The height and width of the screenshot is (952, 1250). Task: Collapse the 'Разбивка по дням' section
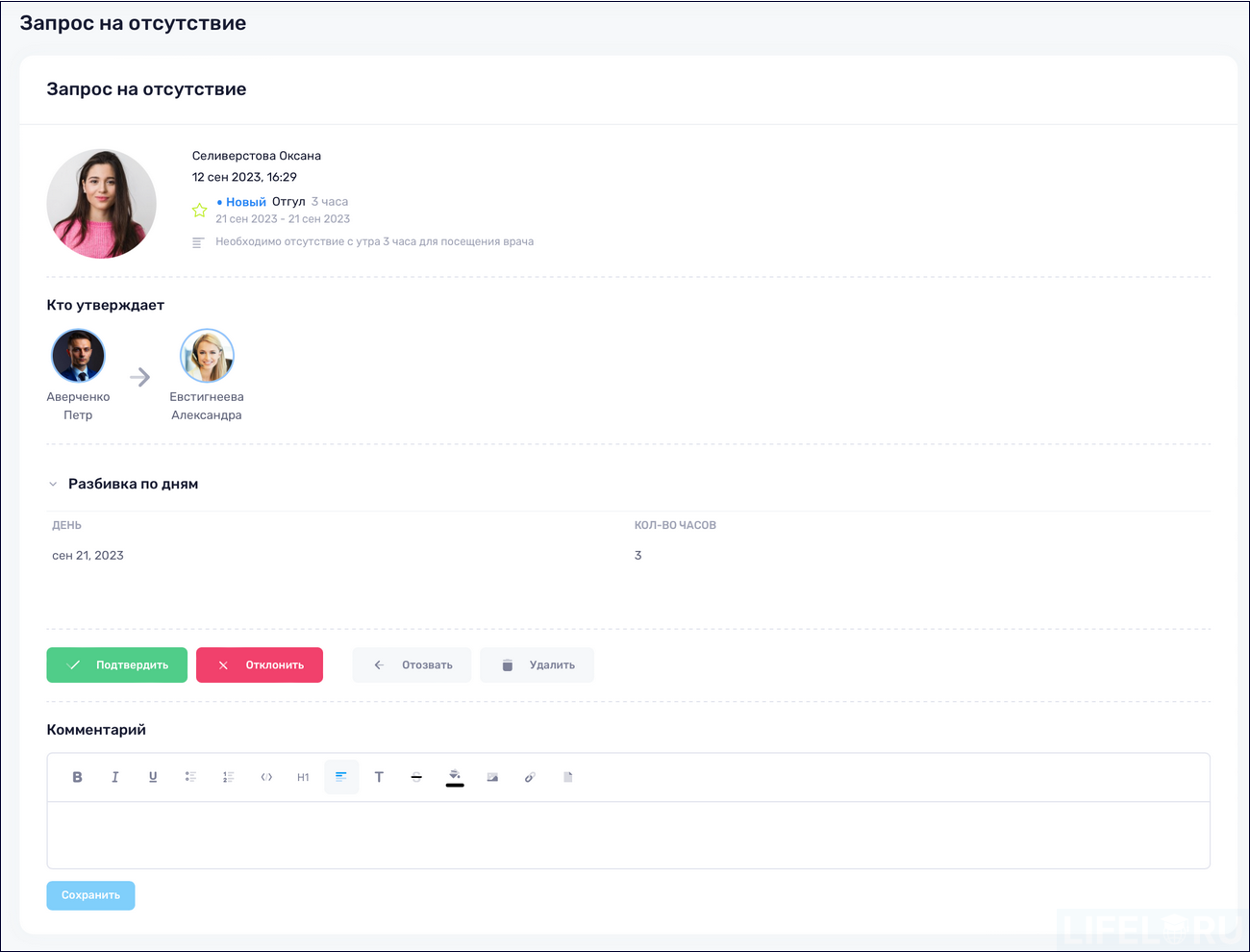pos(53,484)
